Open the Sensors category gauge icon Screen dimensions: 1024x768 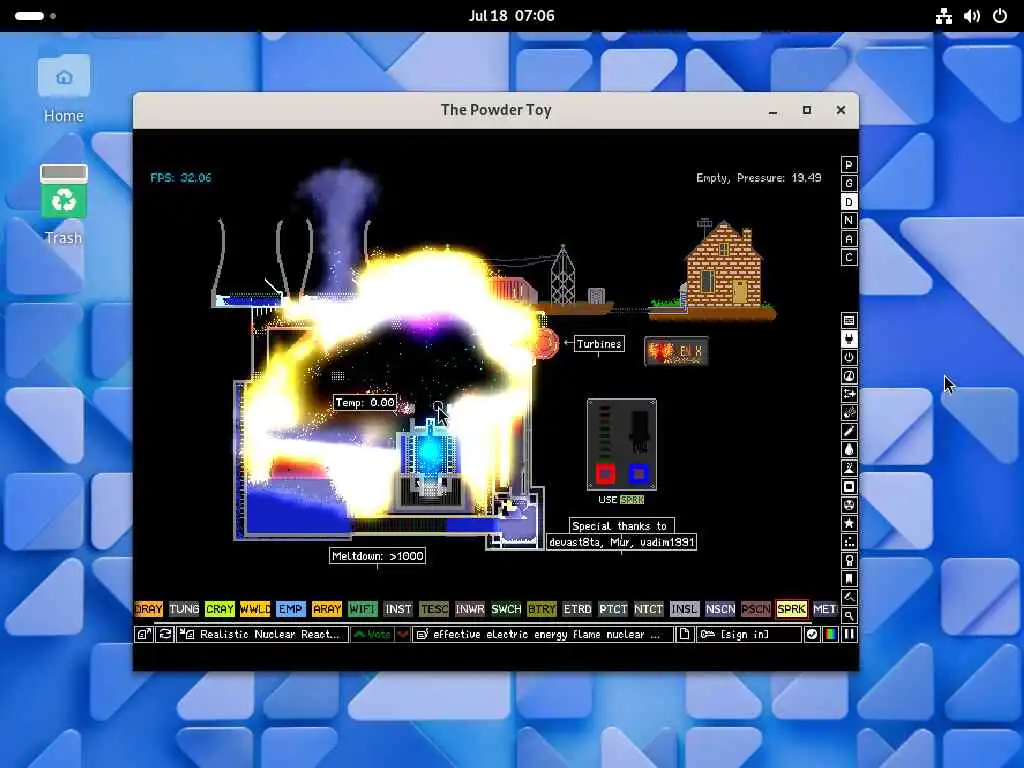(x=849, y=376)
